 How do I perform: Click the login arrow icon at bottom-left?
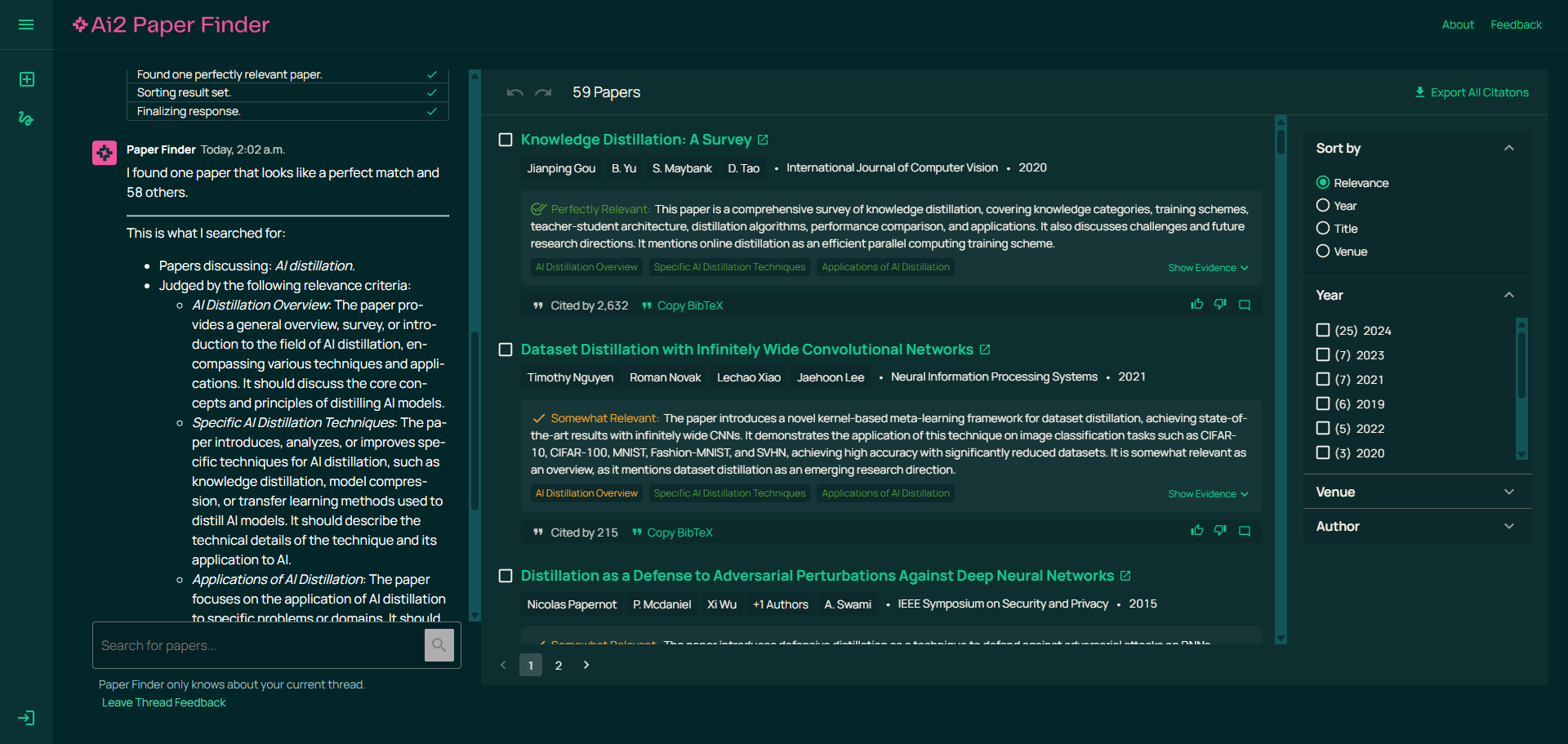[x=26, y=718]
